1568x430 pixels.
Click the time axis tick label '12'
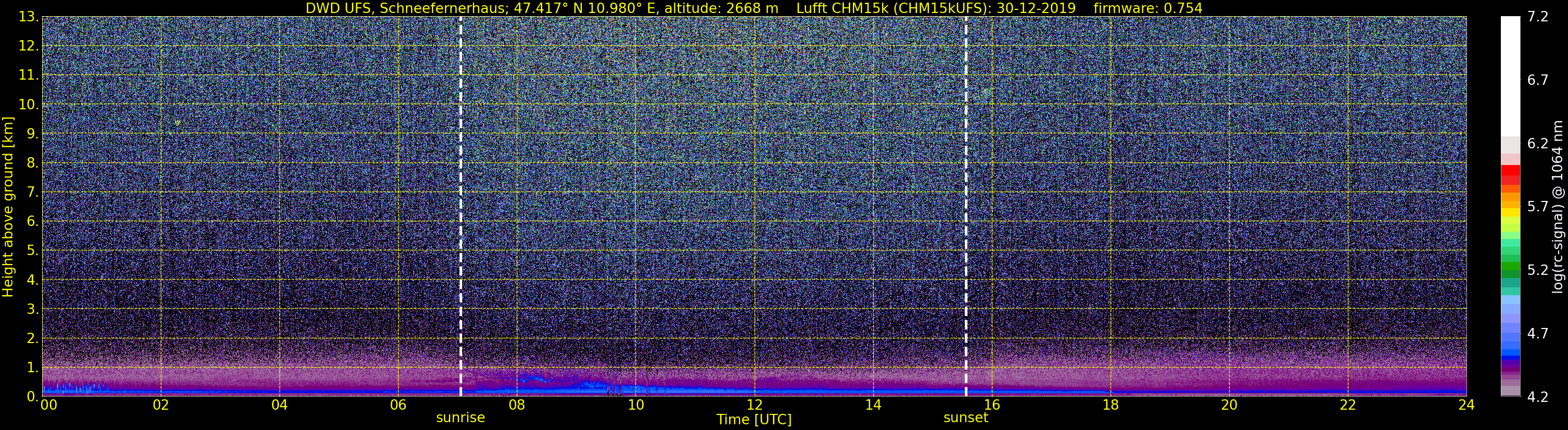(x=754, y=406)
